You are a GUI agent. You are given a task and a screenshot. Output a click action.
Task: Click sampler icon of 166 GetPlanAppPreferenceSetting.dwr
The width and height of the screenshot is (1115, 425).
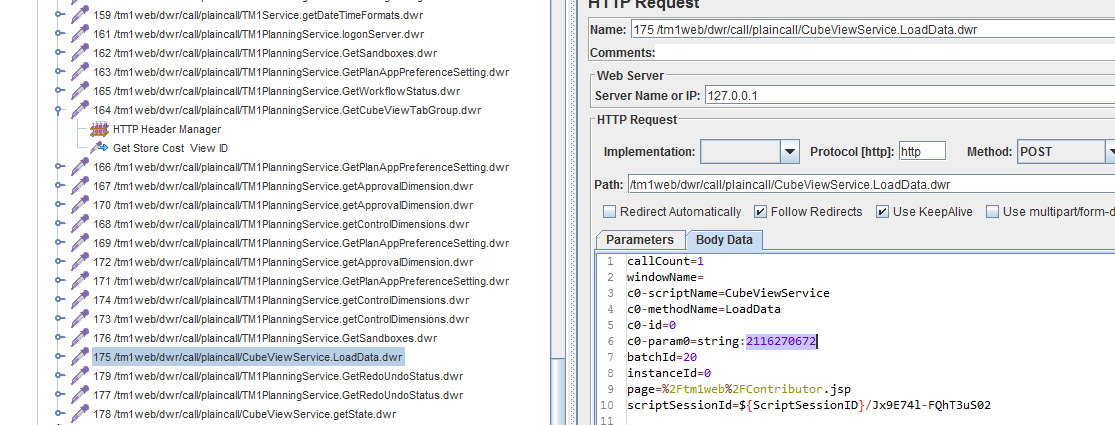[x=80, y=167]
